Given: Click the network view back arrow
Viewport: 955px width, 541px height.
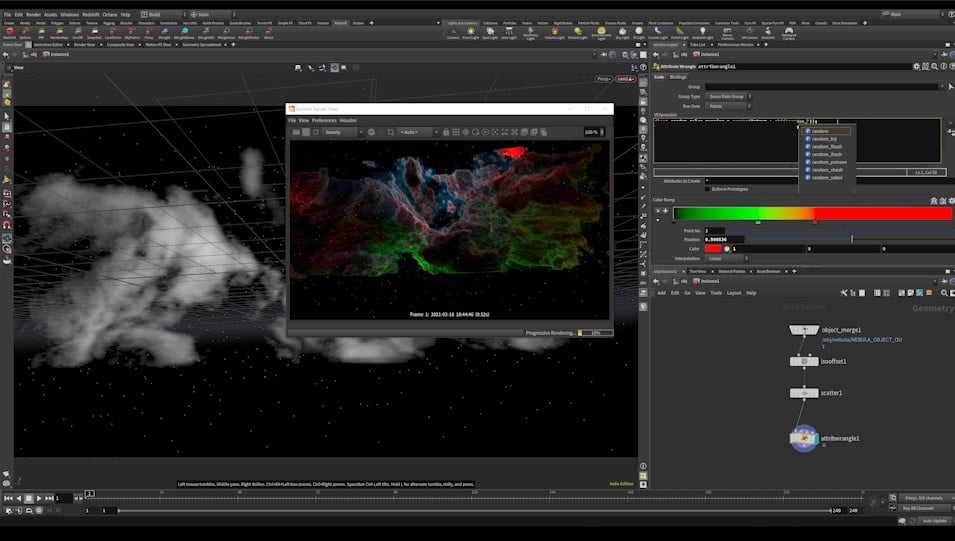Looking at the screenshot, I should (656, 281).
